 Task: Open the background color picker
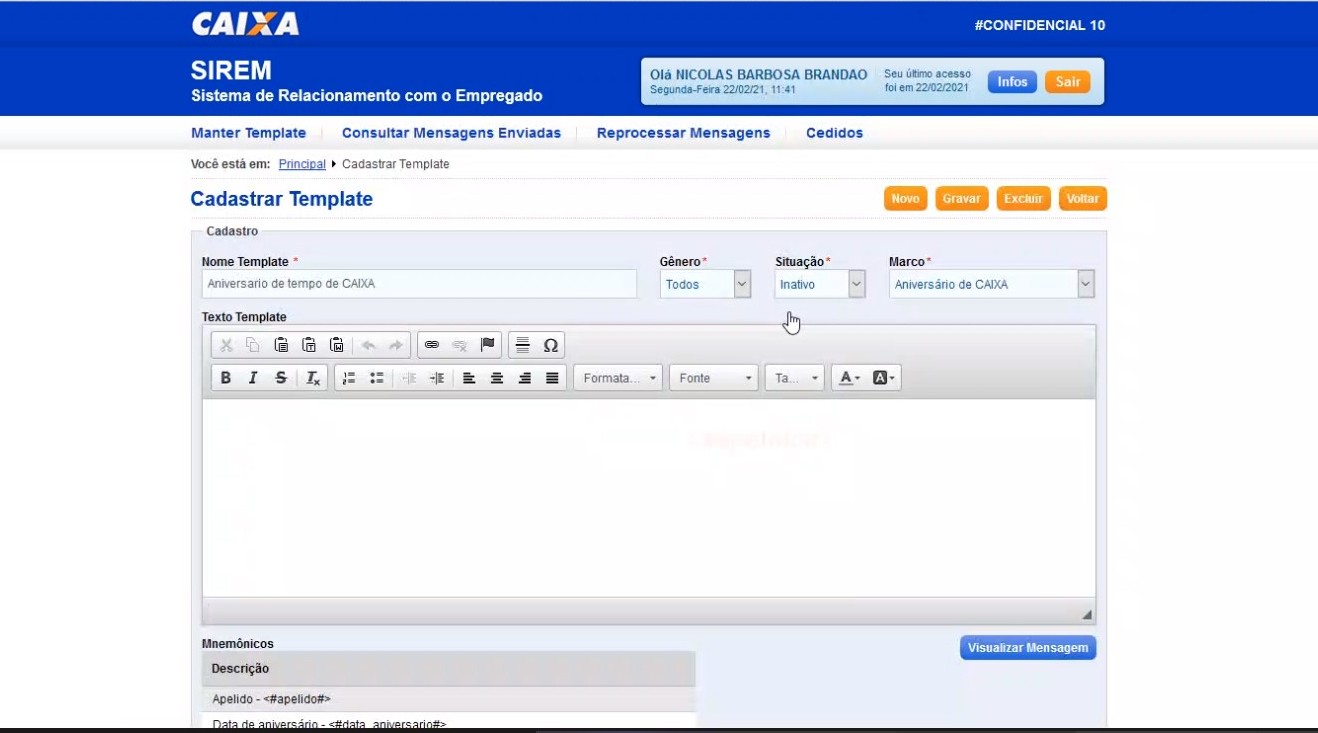tap(884, 378)
